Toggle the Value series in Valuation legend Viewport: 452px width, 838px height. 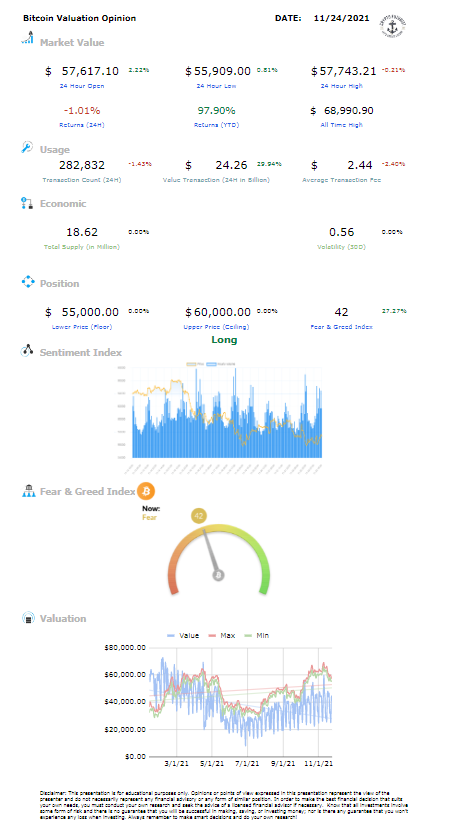point(183,635)
